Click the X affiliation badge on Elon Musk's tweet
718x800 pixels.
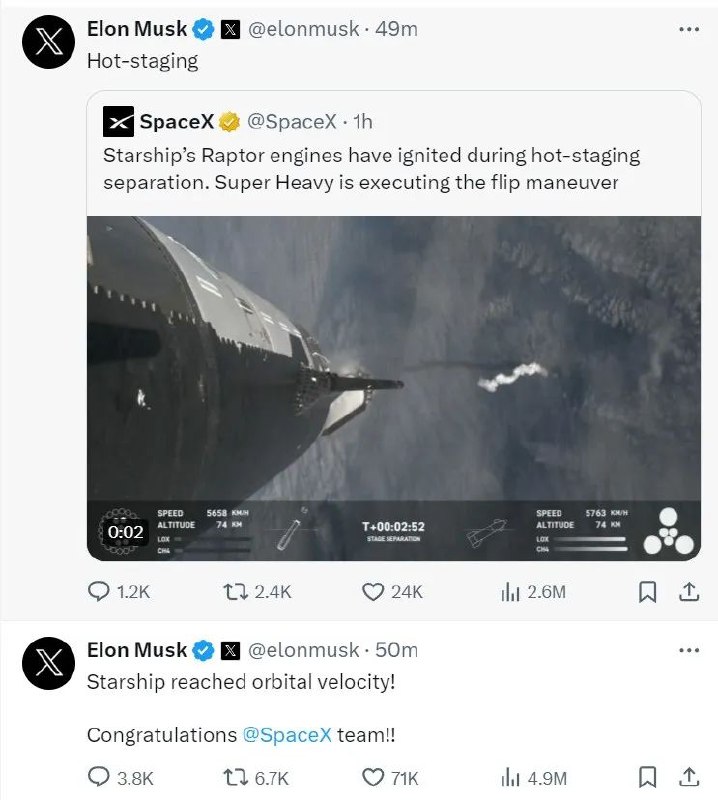pyautogui.click(x=230, y=29)
